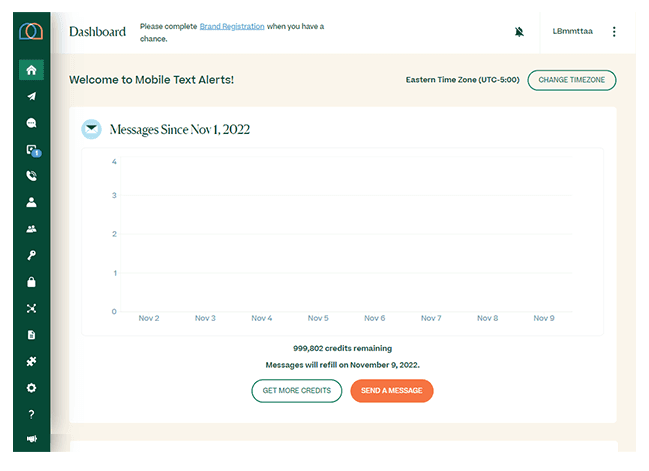Open the Groups people icon
Image resolution: width=649 pixels, height=471 pixels.
pos(31,229)
